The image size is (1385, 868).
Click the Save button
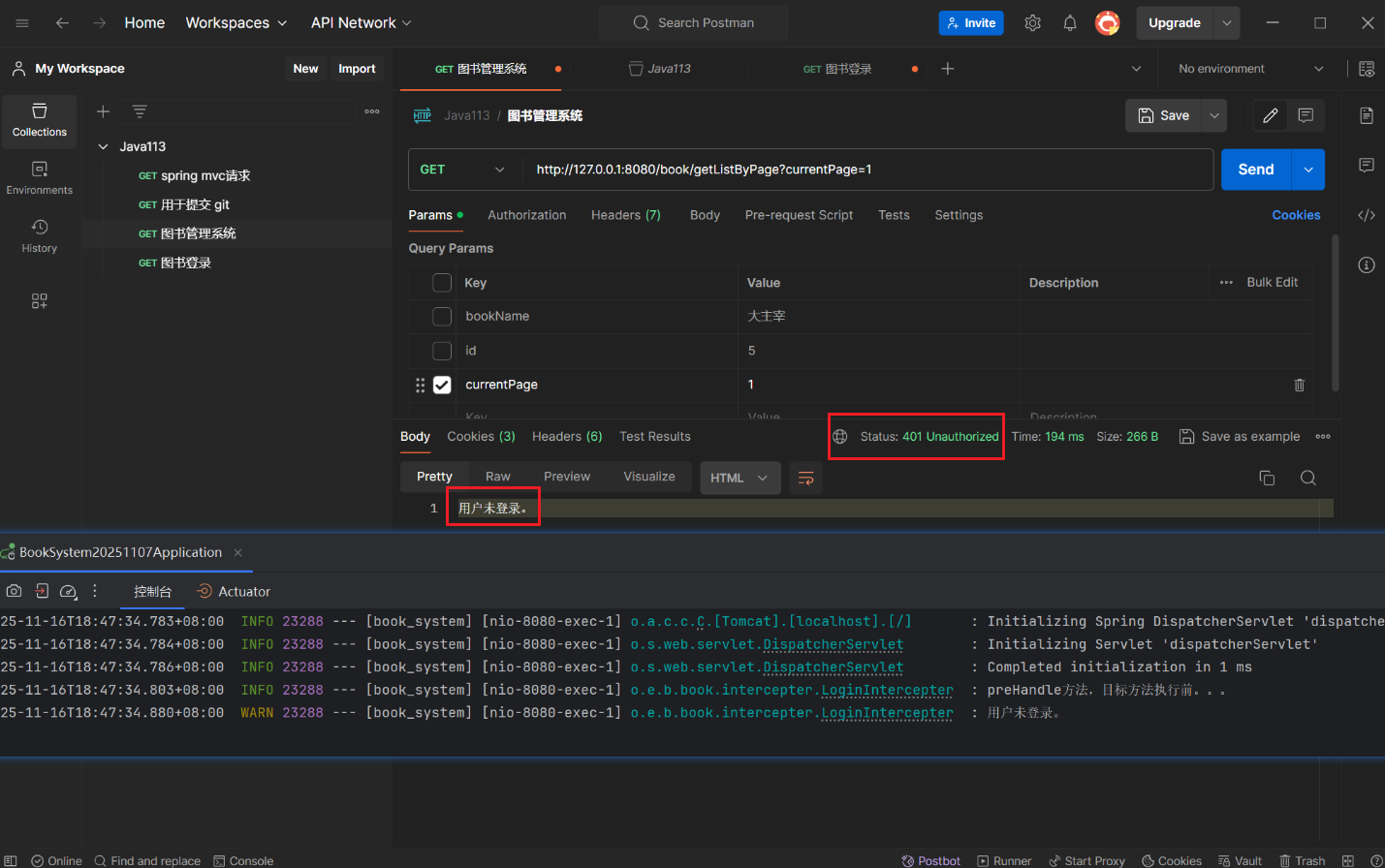[1163, 115]
